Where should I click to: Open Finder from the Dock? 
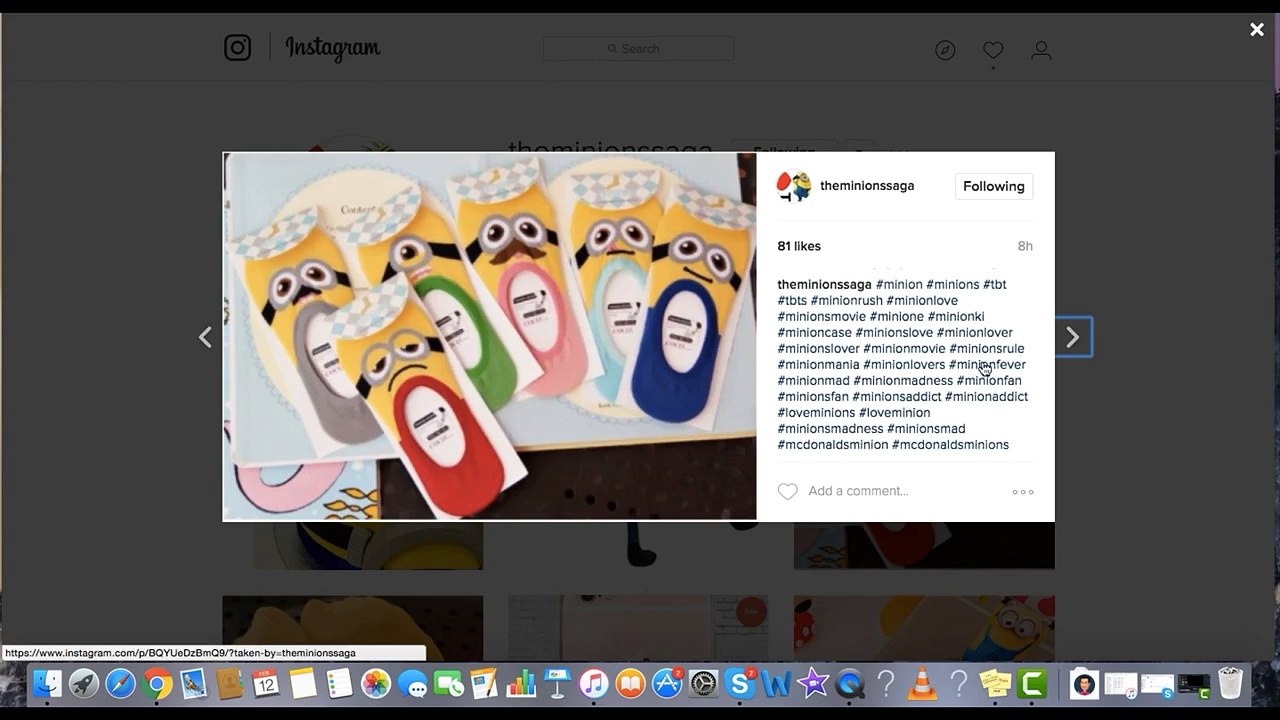pyautogui.click(x=47, y=684)
